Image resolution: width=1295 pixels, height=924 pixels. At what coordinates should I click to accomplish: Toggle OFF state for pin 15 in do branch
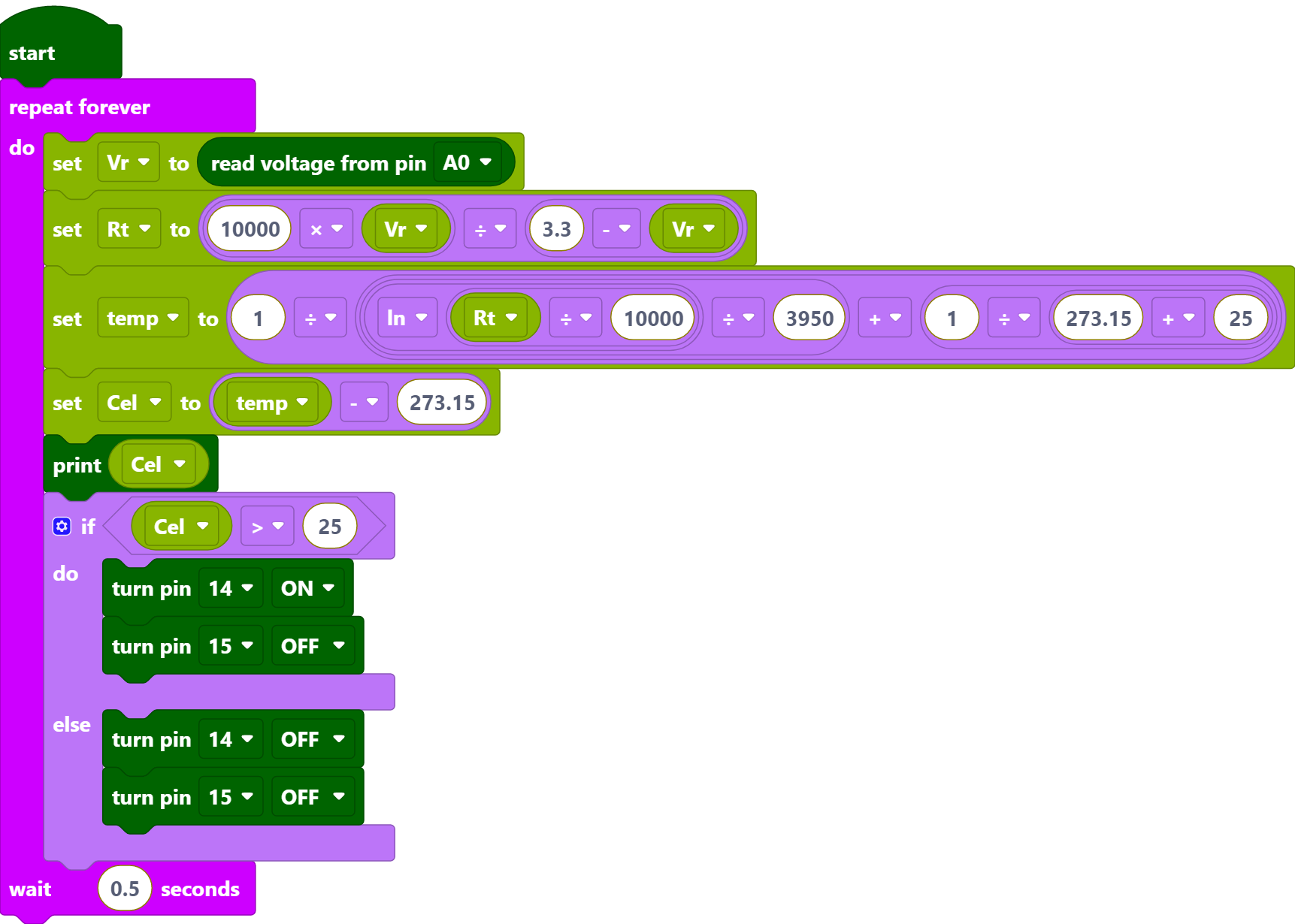(313, 646)
